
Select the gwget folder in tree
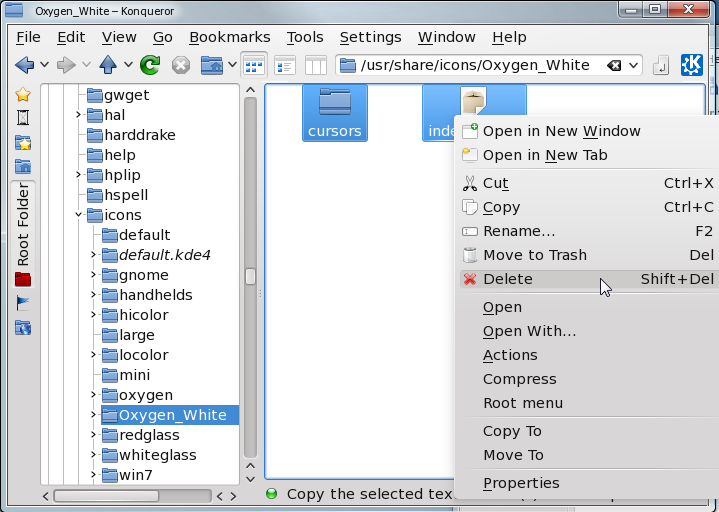[x=118, y=95]
